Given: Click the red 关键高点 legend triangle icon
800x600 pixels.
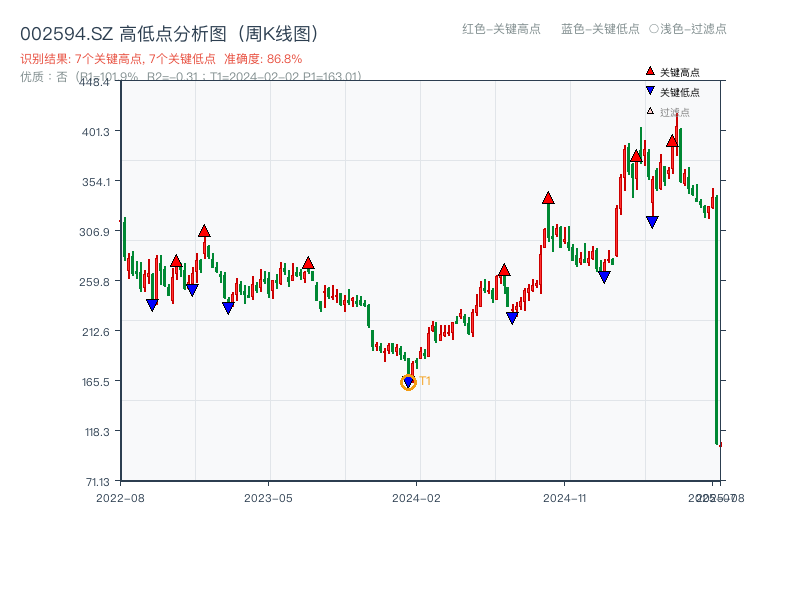Looking at the screenshot, I should pos(650,71).
